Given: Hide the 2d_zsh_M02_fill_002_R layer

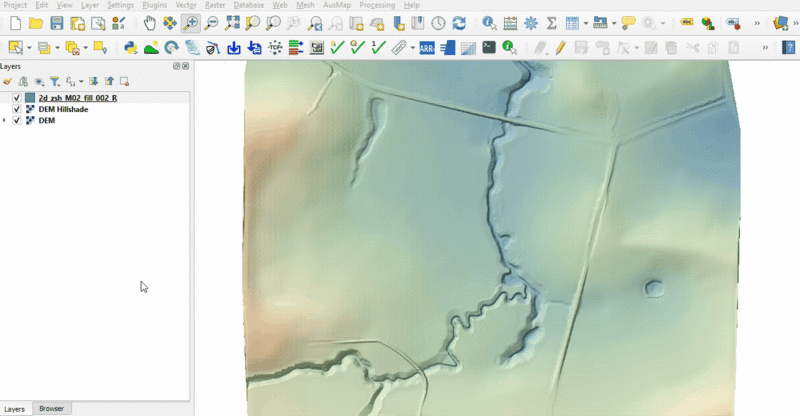Looking at the screenshot, I should point(17,98).
